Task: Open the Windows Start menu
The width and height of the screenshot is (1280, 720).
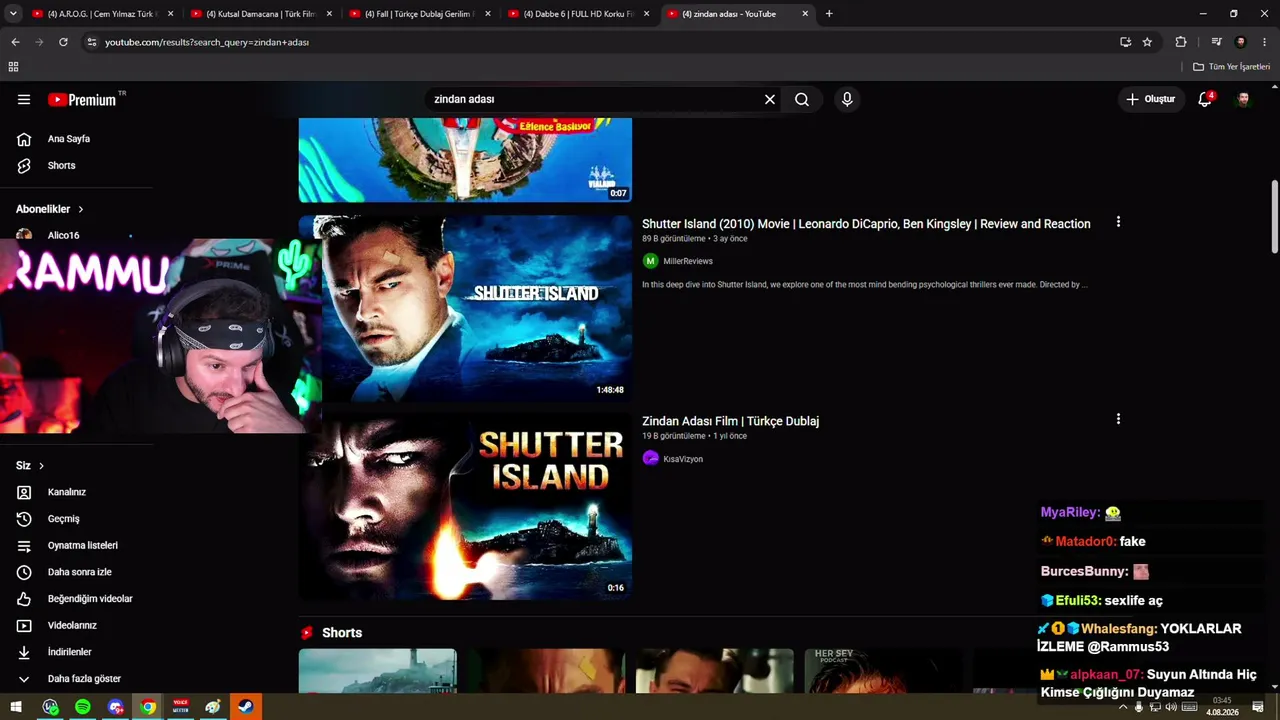Action: pos(16,707)
